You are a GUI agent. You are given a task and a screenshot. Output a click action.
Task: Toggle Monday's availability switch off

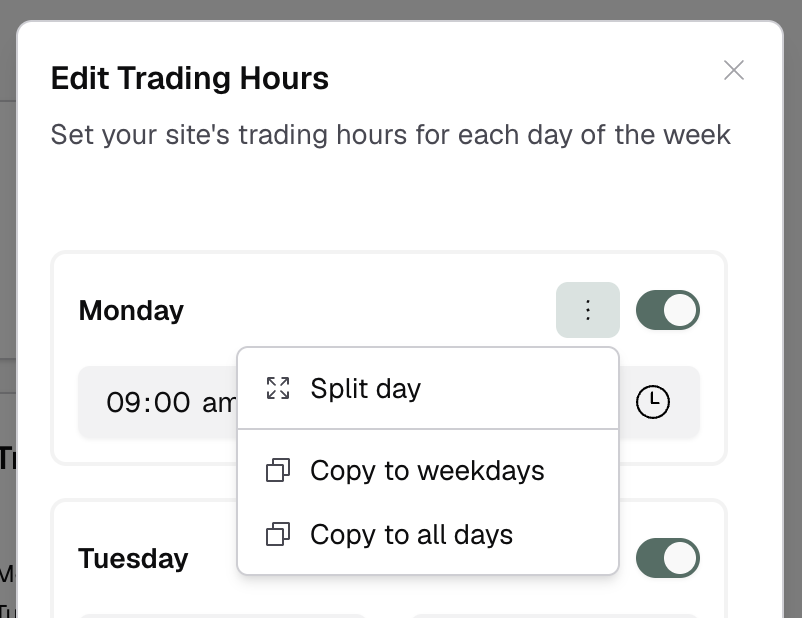pyautogui.click(x=667, y=310)
